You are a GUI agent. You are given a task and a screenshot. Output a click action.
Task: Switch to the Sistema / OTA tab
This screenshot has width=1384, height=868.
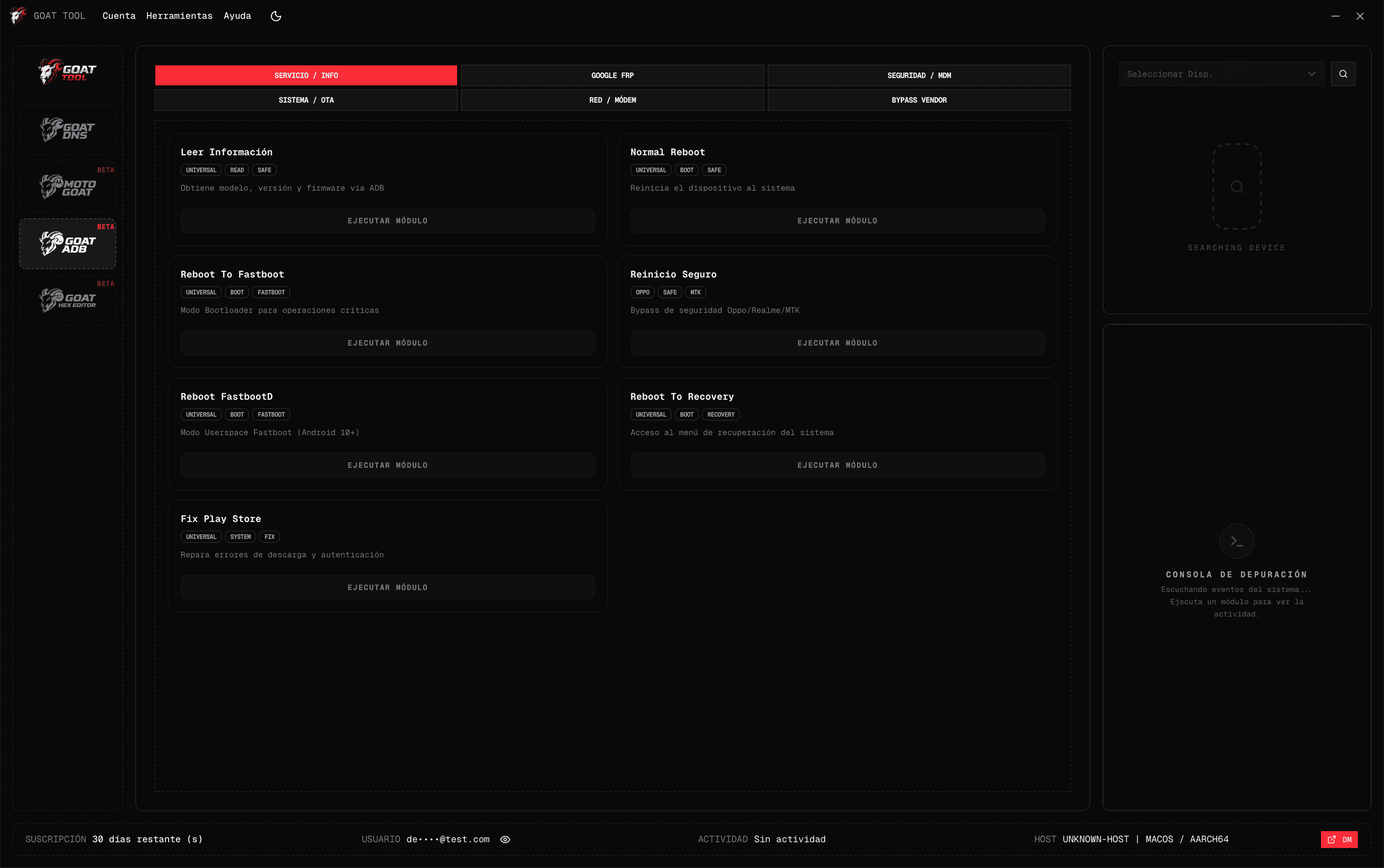(x=306, y=100)
